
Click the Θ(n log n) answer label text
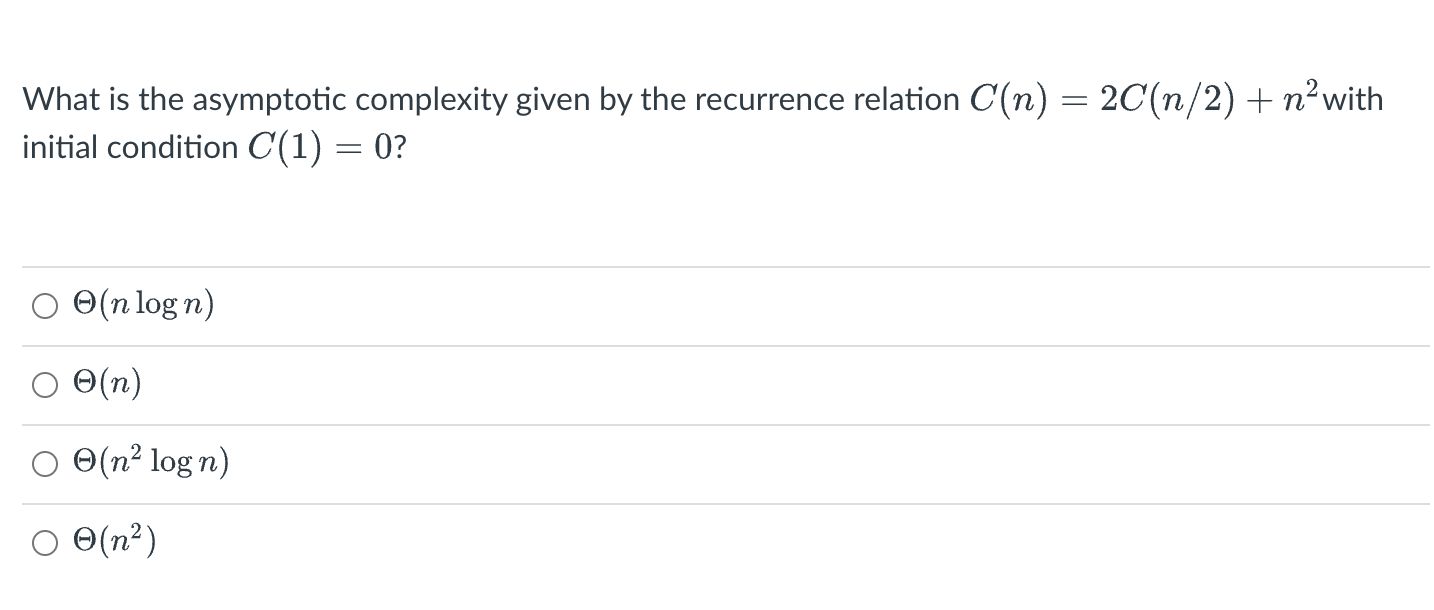point(144,305)
